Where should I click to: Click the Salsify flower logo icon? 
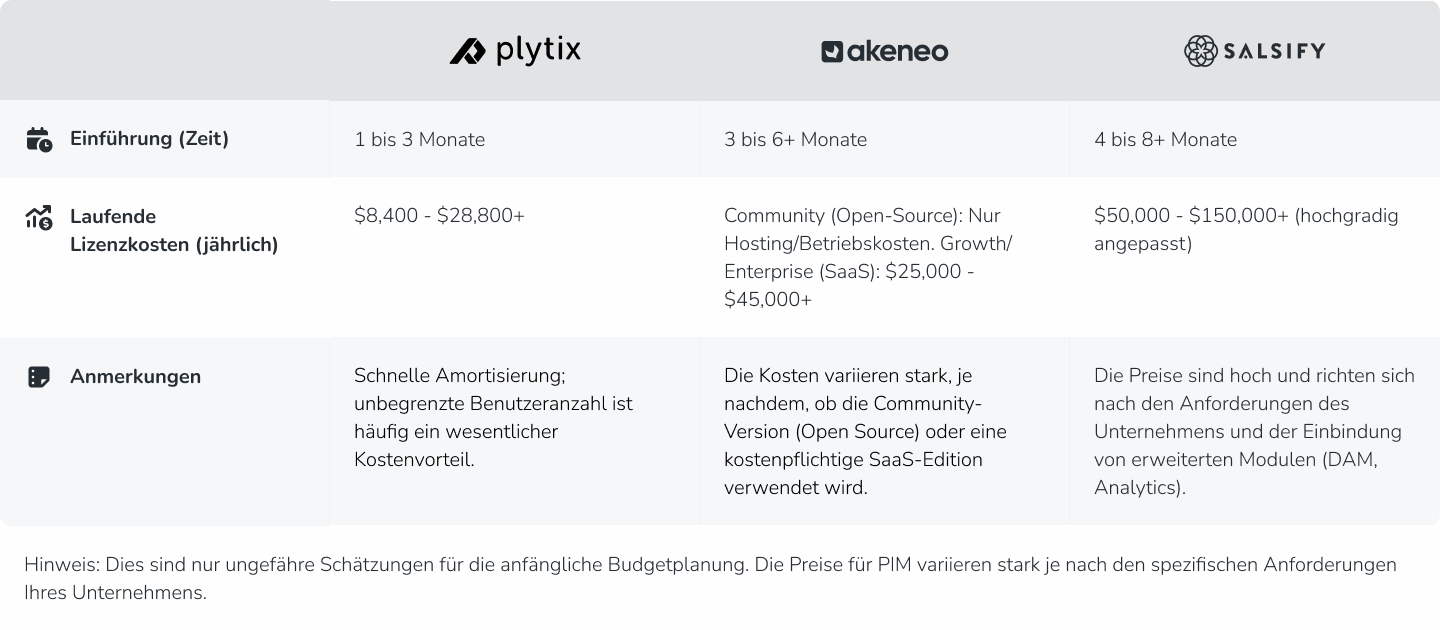(x=1199, y=50)
